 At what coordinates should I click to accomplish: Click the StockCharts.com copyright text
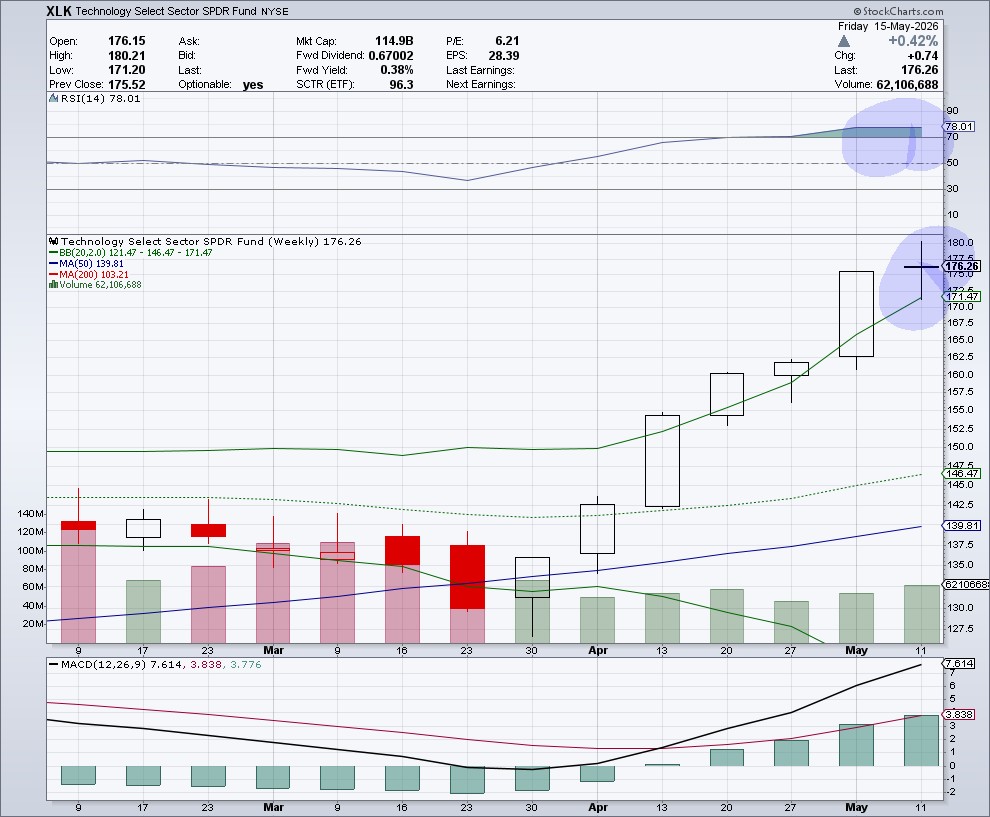click(898, 11)
